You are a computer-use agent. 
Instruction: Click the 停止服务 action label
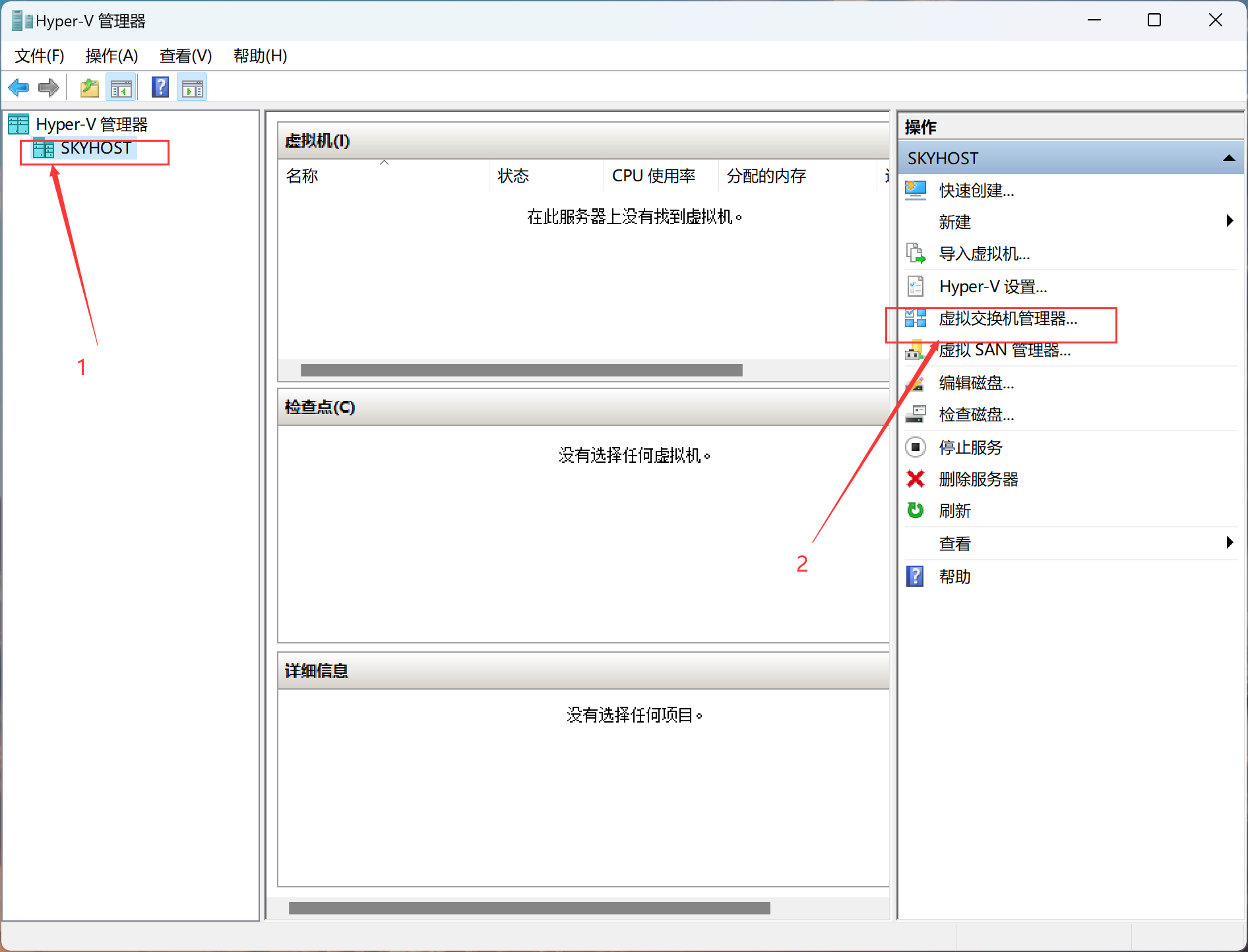point(971,447)
